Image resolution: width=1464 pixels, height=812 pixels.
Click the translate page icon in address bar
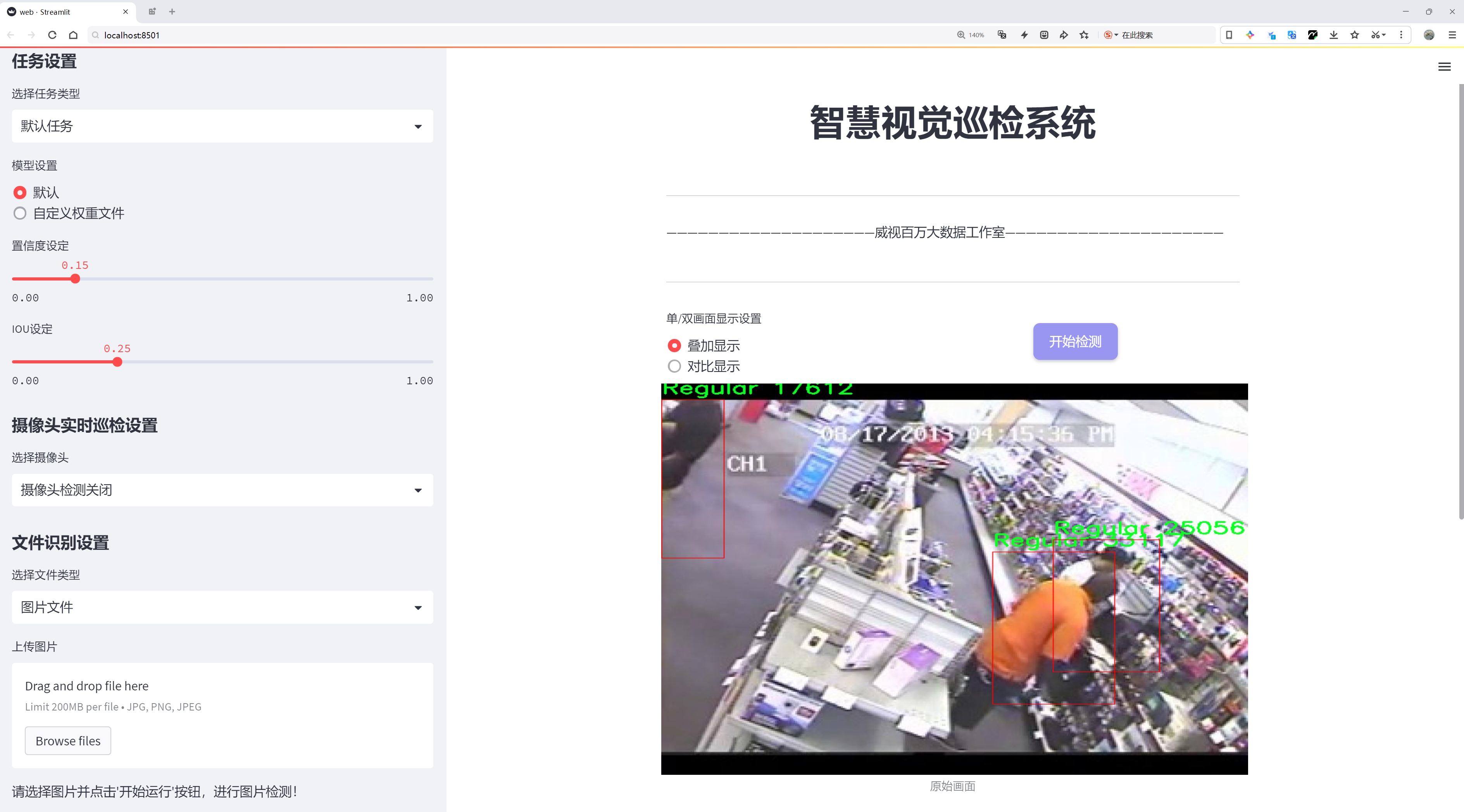(x=1002, y=35)
